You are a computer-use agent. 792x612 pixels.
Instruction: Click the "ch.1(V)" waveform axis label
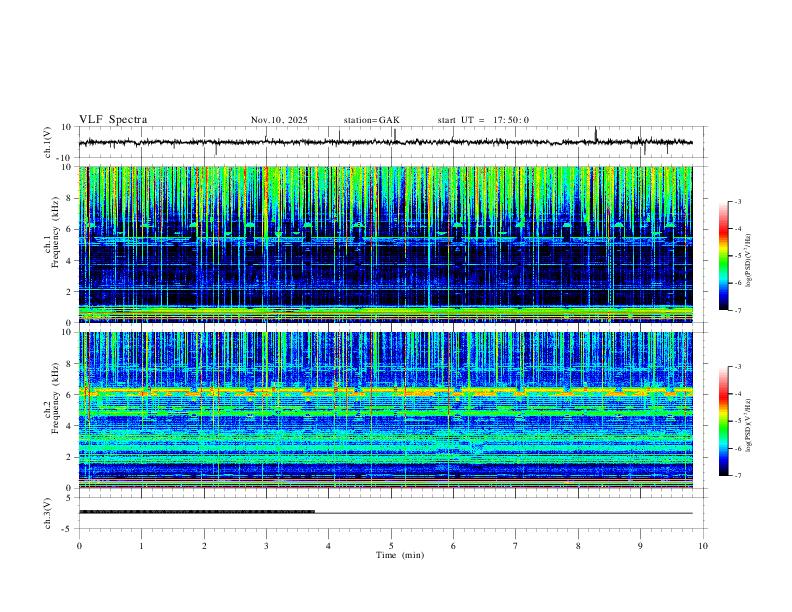point(48,142)
